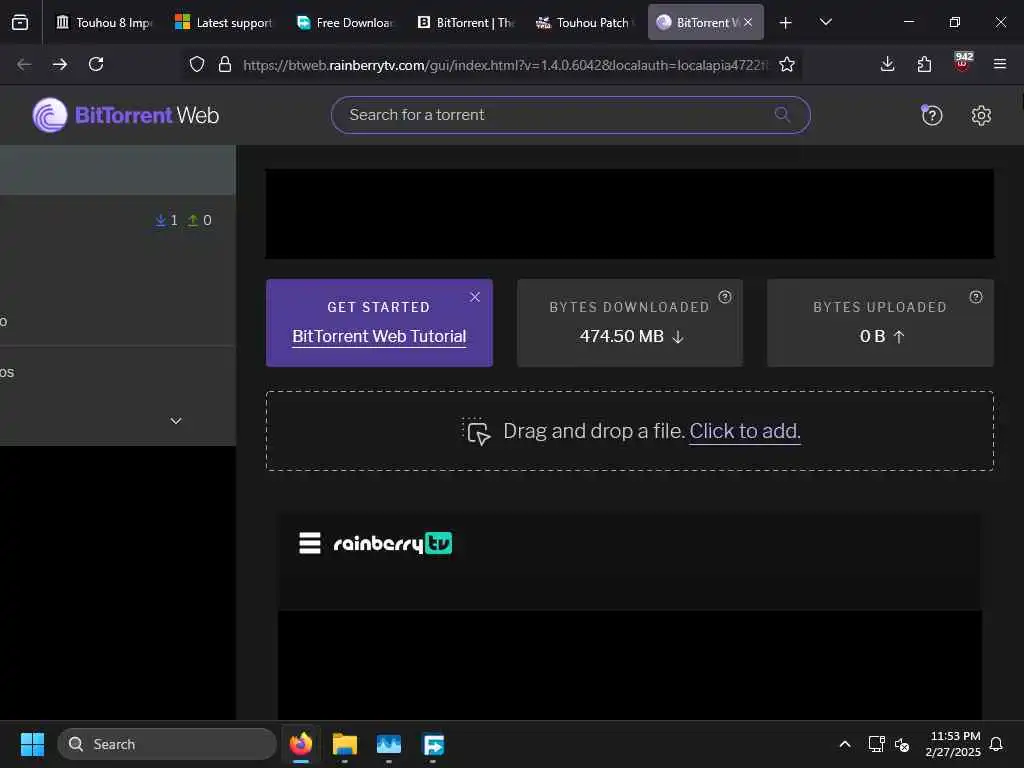The height and width of the screenshot is (768, 1024).
Task: Expand the sidebar chevron
Action: [x=176, y=421]
